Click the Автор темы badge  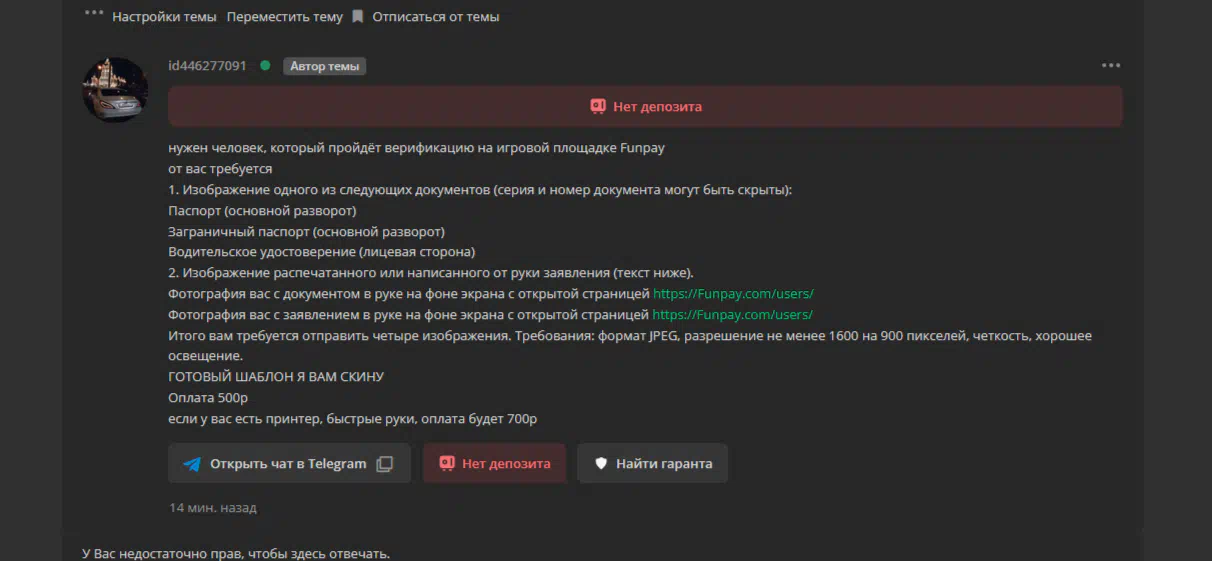click(325, 66)
